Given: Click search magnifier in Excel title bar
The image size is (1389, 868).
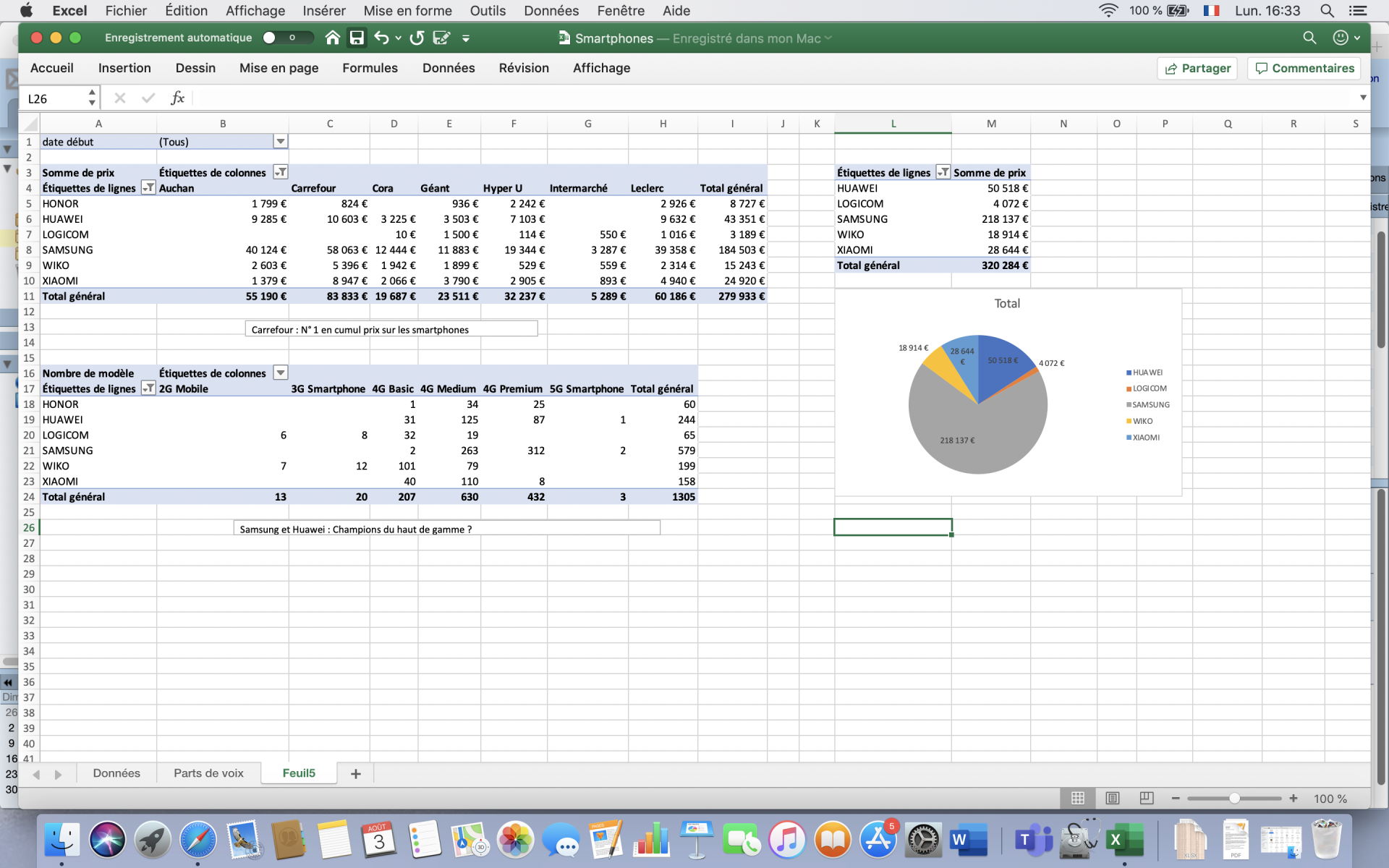Looking at the screenshot, I should (1309, 38).
